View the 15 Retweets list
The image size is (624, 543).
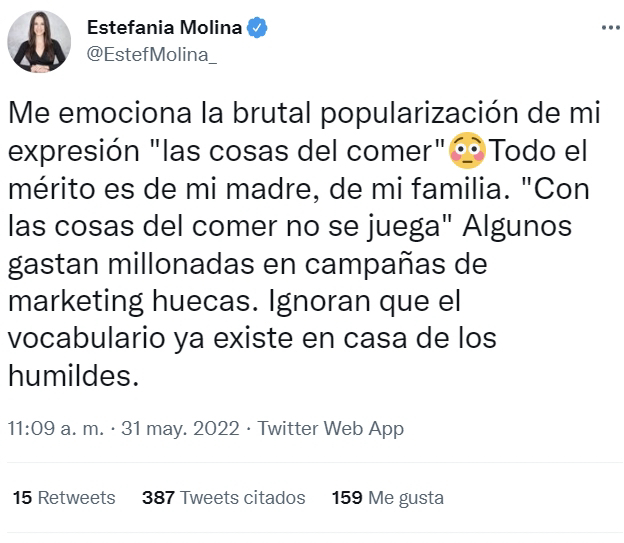[65, 497]
